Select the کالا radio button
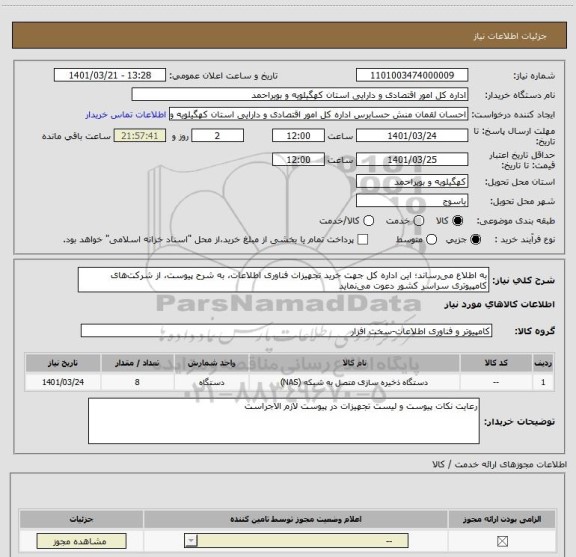The image size is (576, 557). click(457, 220)
